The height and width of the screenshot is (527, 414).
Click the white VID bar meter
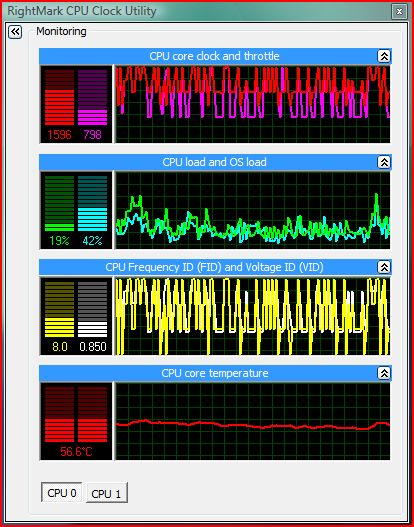click(92, 309)
